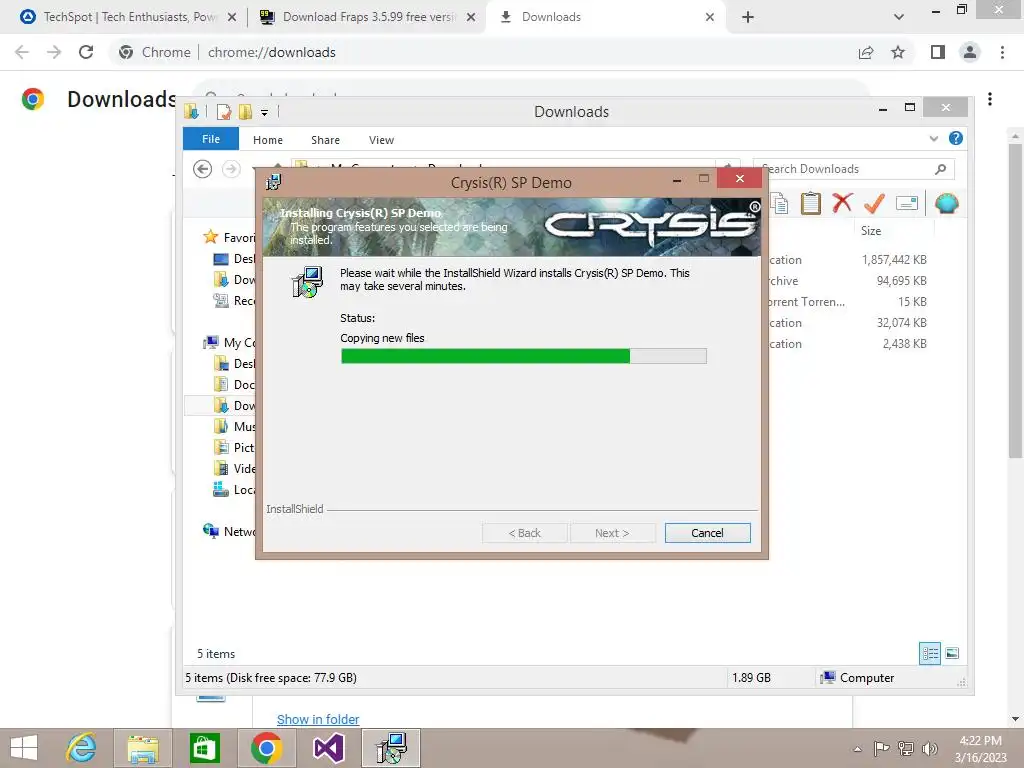Screen dimensions: 1024x768
Task: Click the Crysis installer title bar icon
Action: click(274, 182)
